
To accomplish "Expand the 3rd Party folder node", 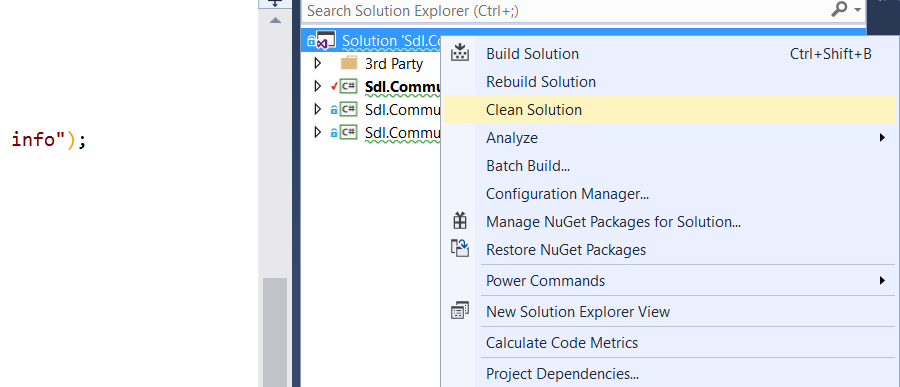I will click(x=317, y=63).
